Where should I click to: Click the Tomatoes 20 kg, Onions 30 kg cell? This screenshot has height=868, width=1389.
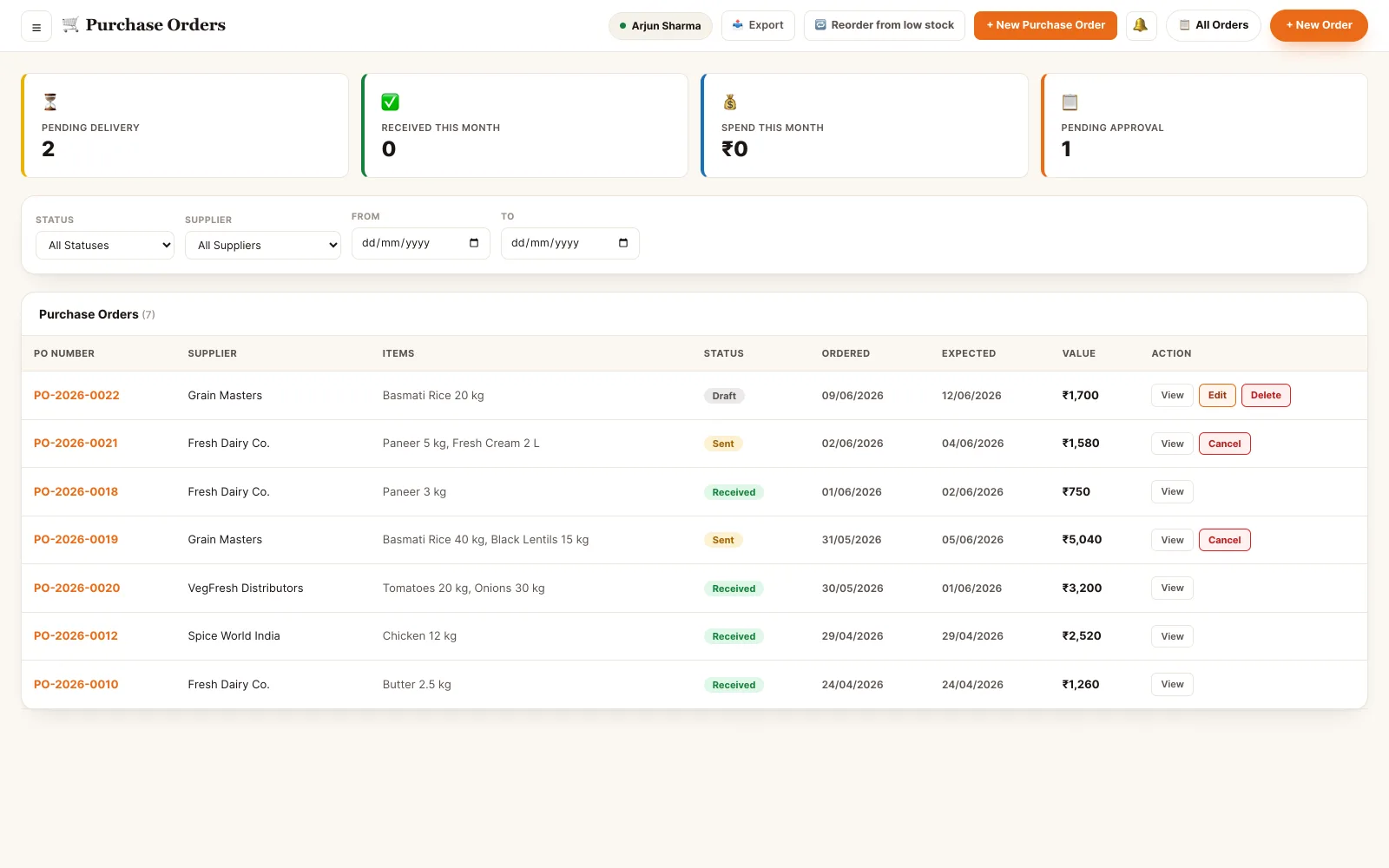464,589
